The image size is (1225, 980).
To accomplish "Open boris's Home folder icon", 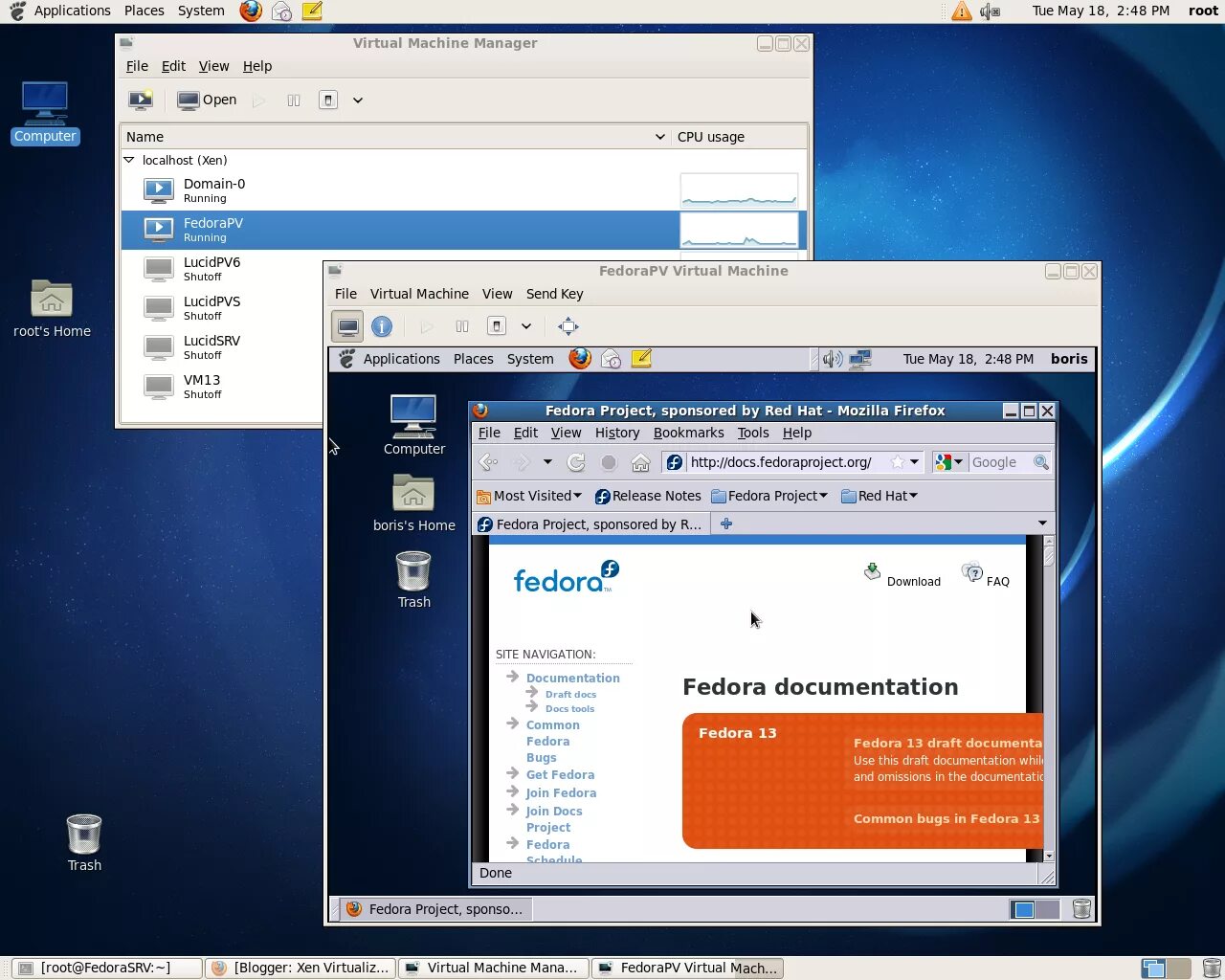I will click(413, 503).
